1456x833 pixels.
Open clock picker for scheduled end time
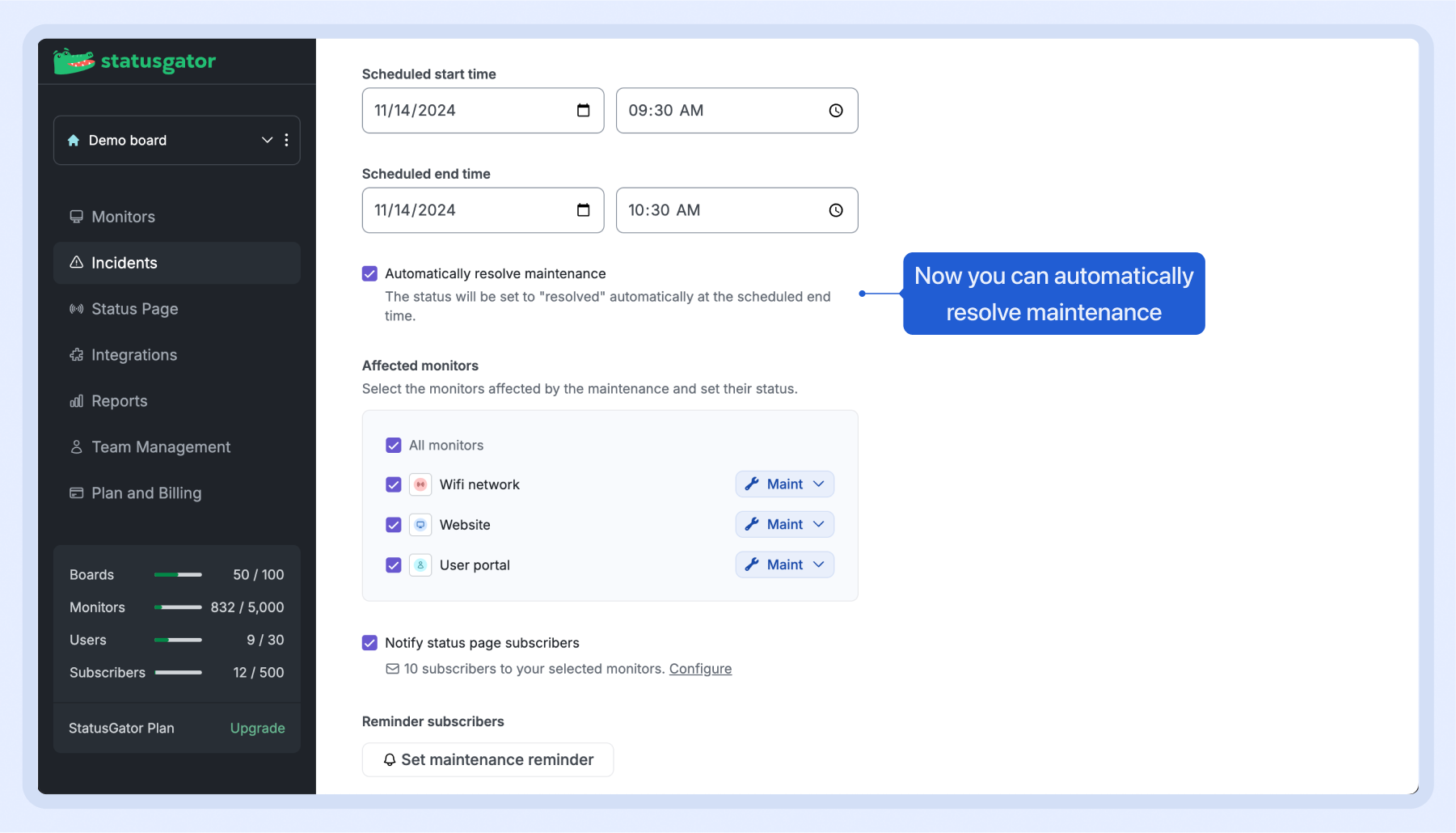(x=835, y=210)
